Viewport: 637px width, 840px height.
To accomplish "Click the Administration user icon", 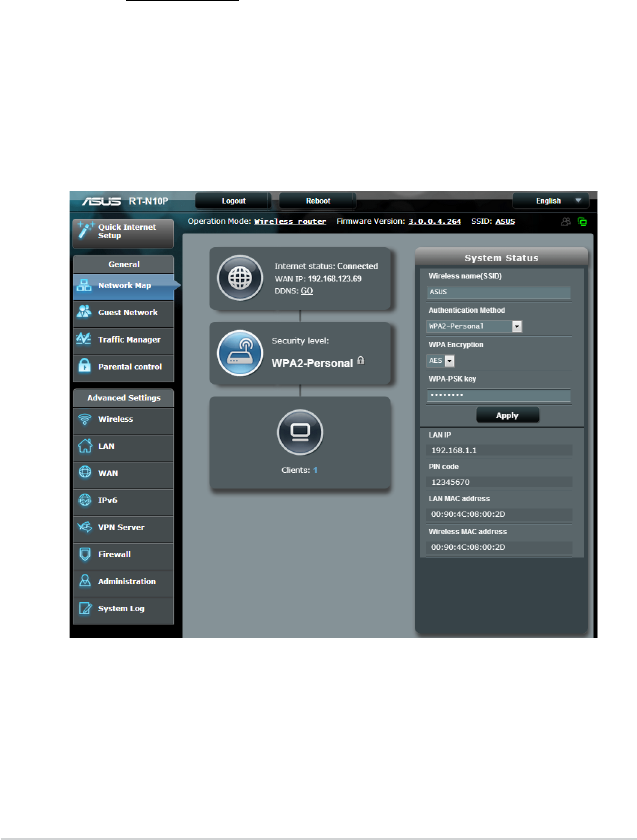I will click(x=85, y=581).
